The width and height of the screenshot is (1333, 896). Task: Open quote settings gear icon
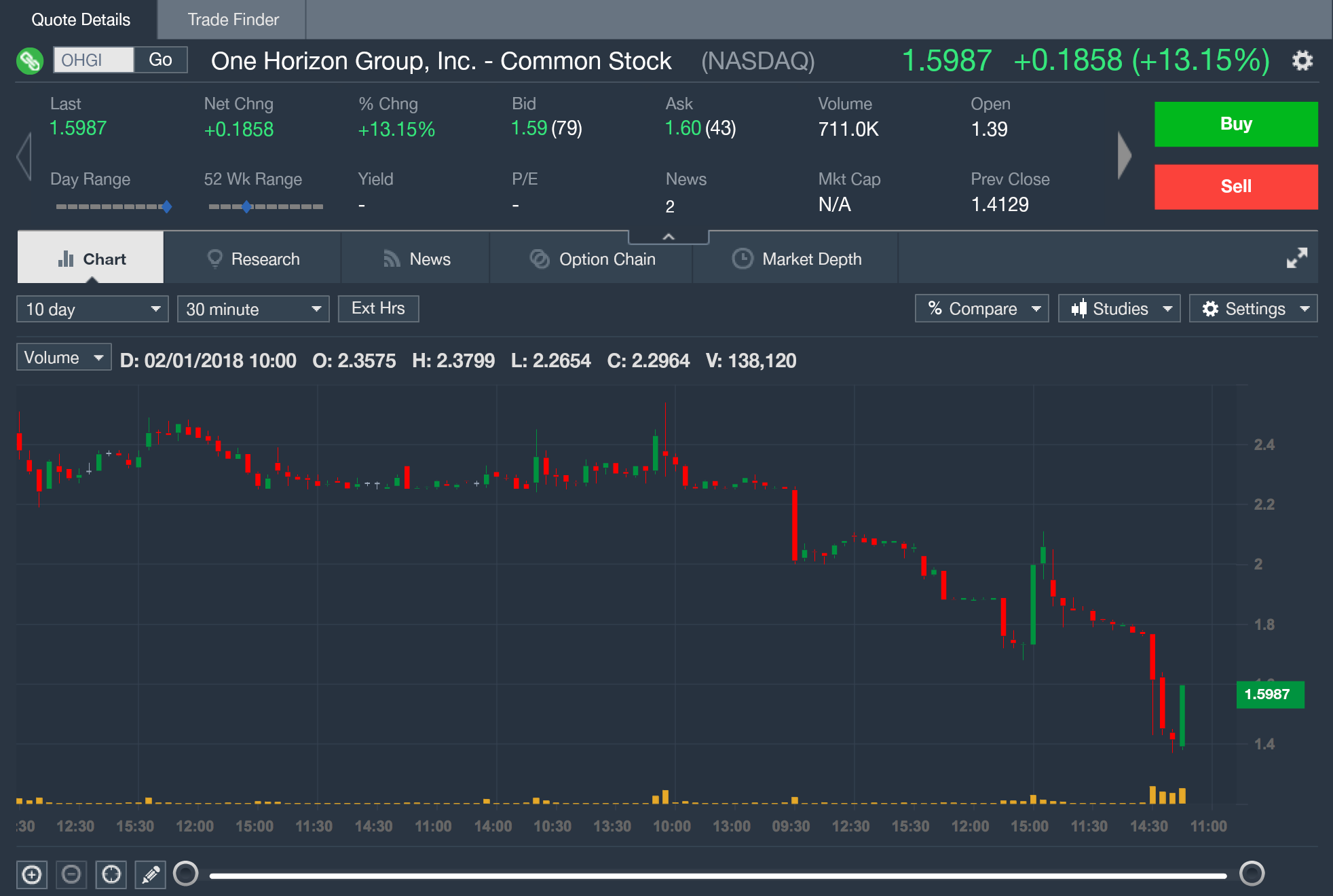pyautogui.click(x=1302, y=60)
